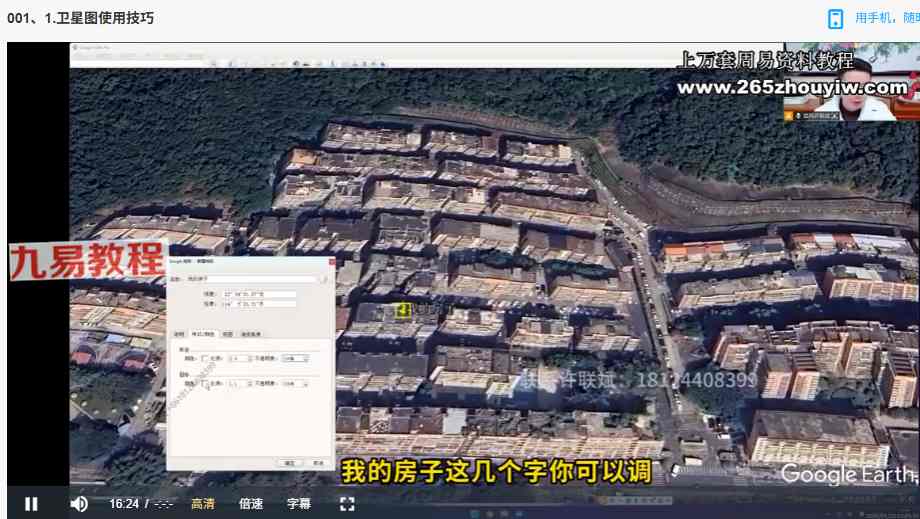Image resolution: width=920 pixels, height=519 pixels.
Task: Open the 视图 tab in the dialog
Action: pos(227,334)
